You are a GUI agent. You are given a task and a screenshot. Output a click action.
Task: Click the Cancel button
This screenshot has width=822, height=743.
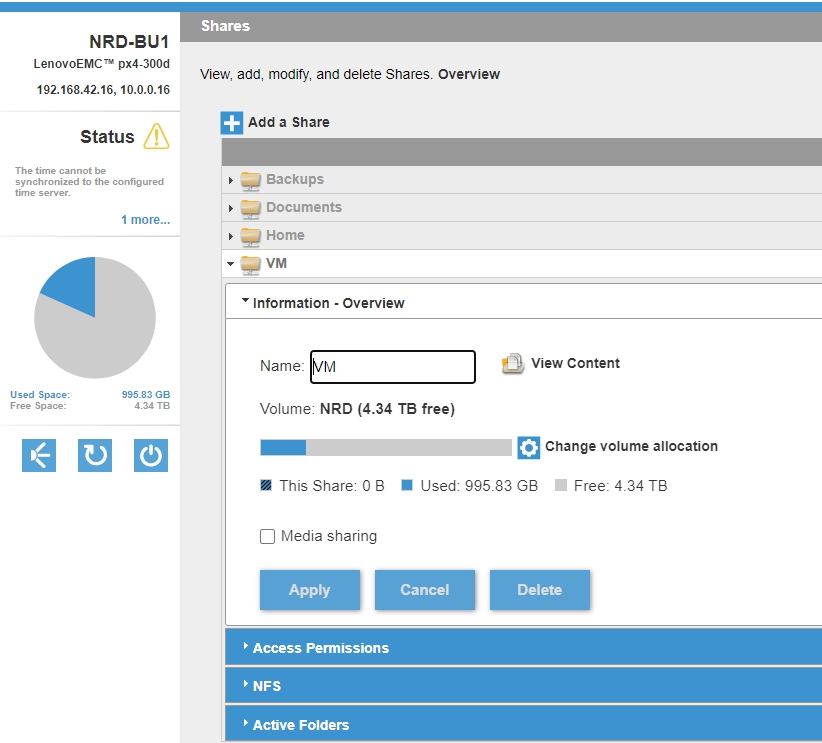pyautogui.click(x=425, y=590)
